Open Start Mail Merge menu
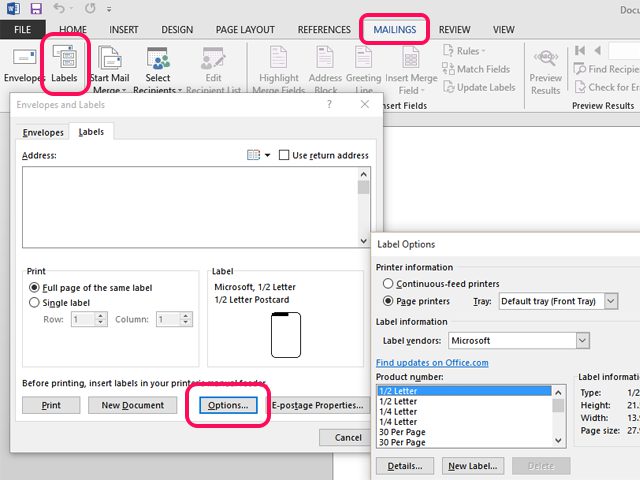This screenshot has width=640, height=480. coord(109,69)
